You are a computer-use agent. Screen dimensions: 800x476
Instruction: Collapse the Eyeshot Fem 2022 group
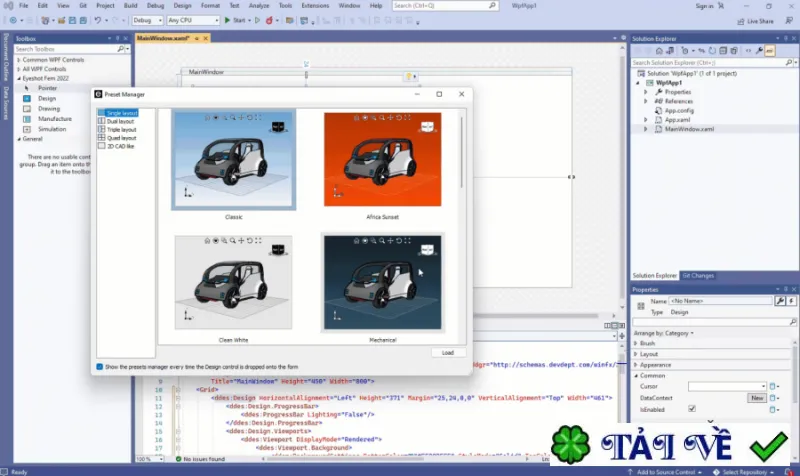(x=19, y=79)
